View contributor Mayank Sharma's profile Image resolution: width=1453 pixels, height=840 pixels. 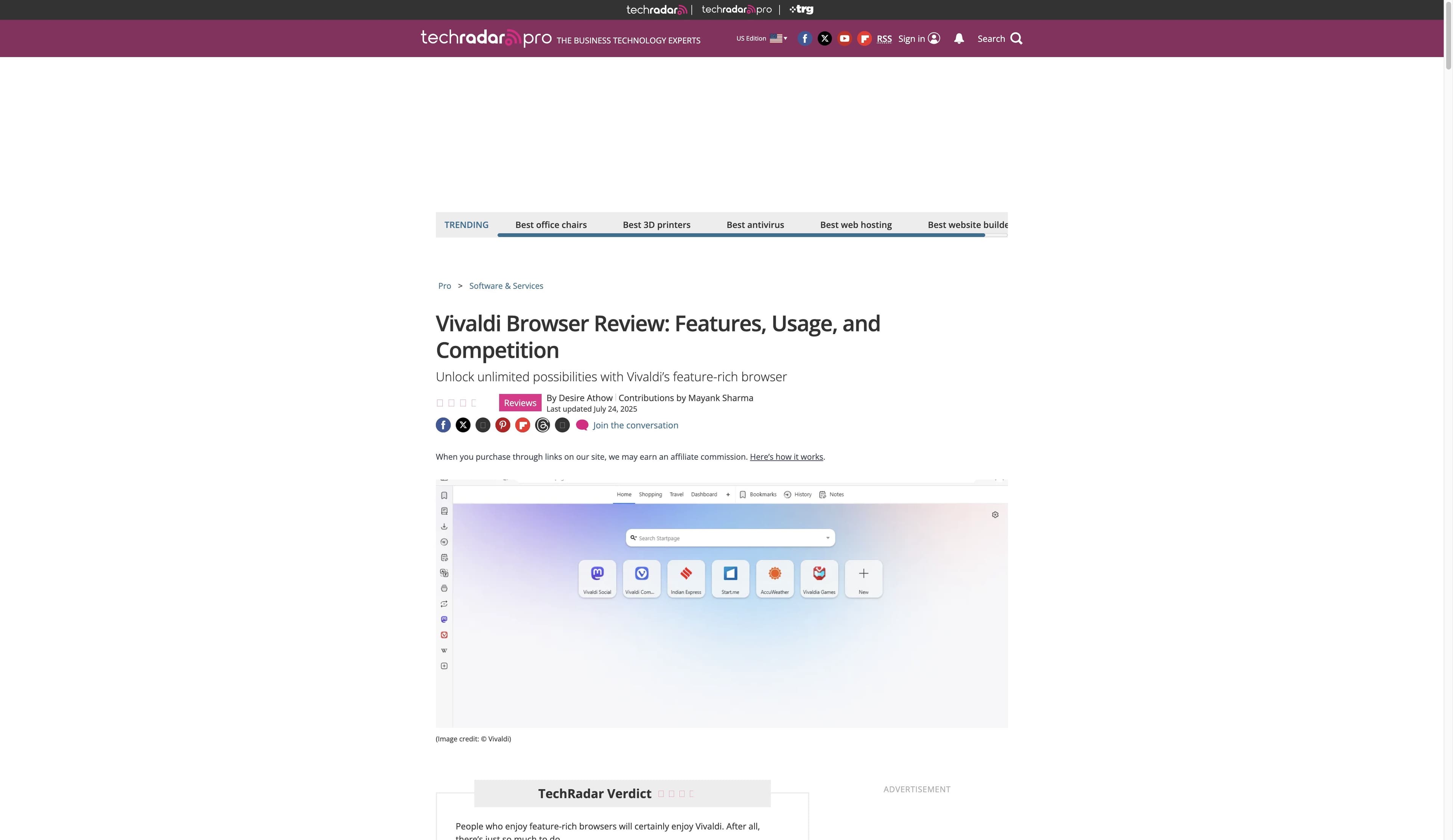[720, 398]
